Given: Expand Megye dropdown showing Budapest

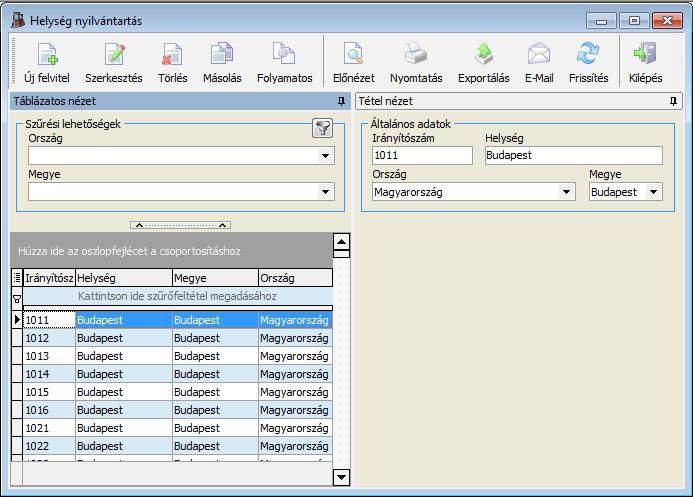Looking at the screenshot, I should (653, 192).
